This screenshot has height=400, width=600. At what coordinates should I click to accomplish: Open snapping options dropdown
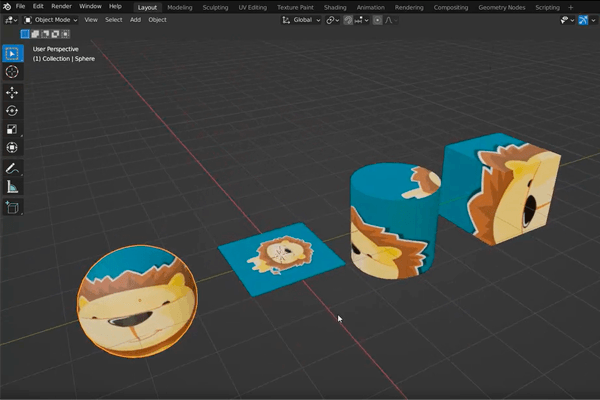click(362, 20)
